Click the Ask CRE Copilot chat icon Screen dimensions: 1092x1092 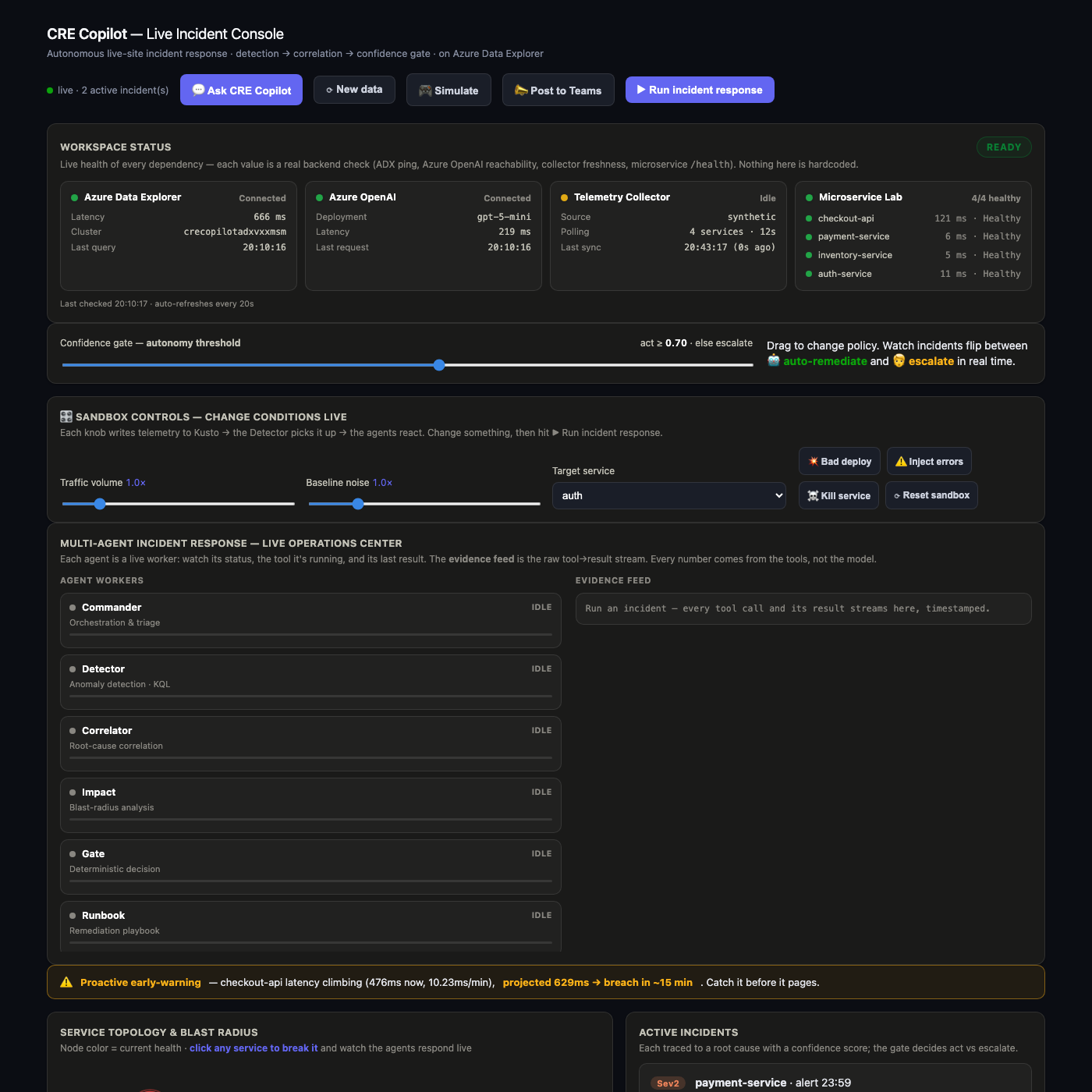click(198, 90)
